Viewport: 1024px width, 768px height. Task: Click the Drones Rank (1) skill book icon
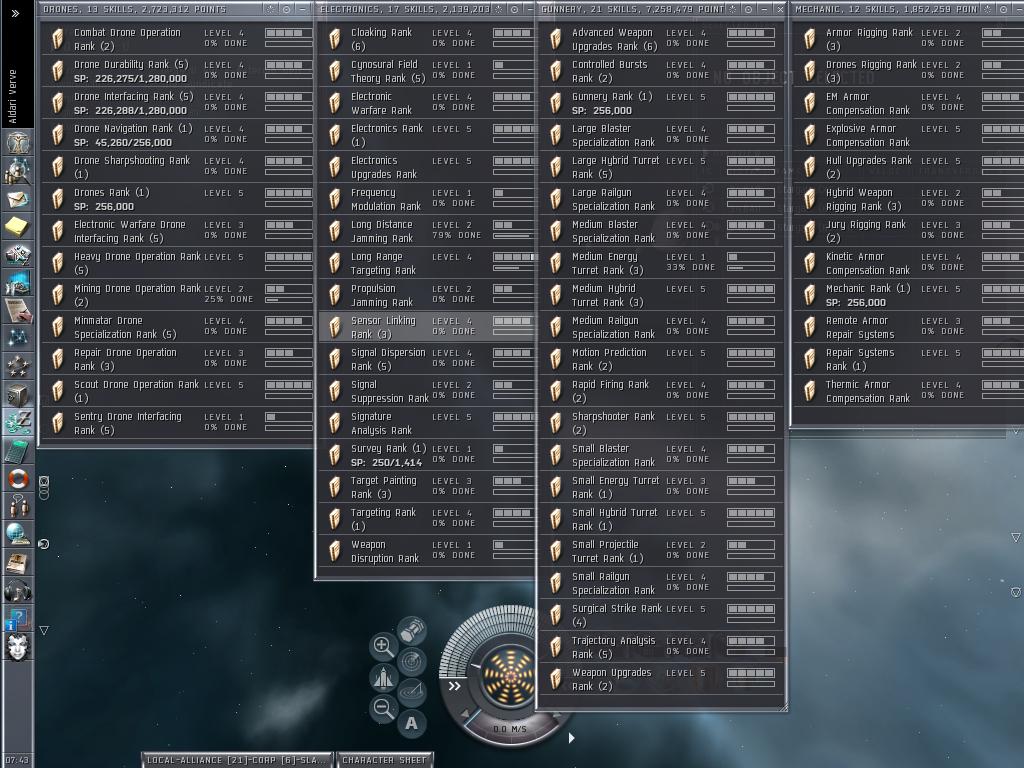click(x=57, y=199)
